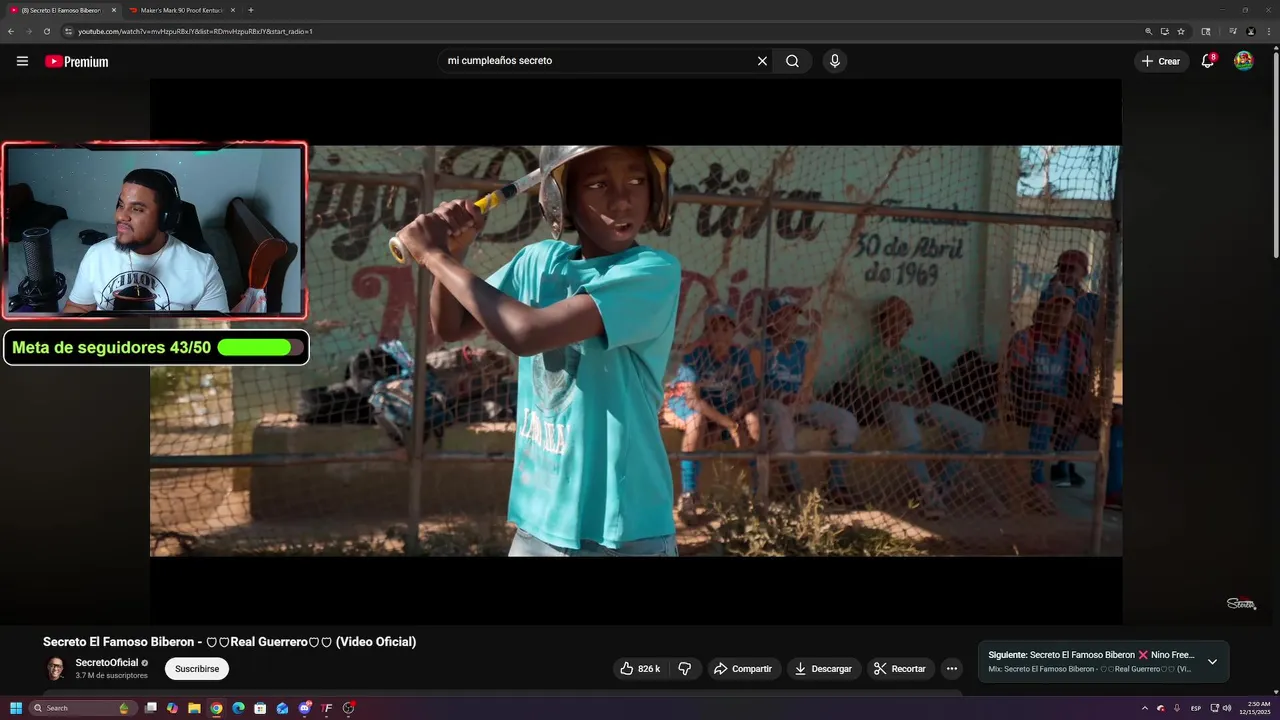Clear the search text with the X
Viewport: 1280px width, 720px height.
tap(762, 61)
